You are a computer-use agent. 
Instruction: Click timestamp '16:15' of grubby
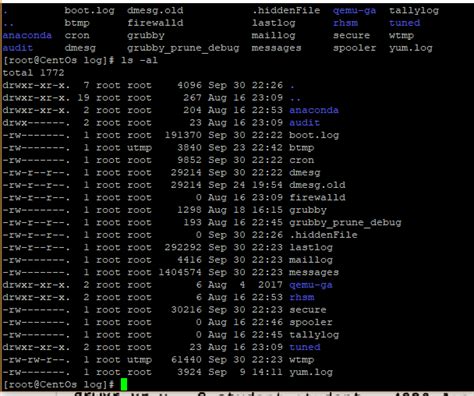[267, 210]
